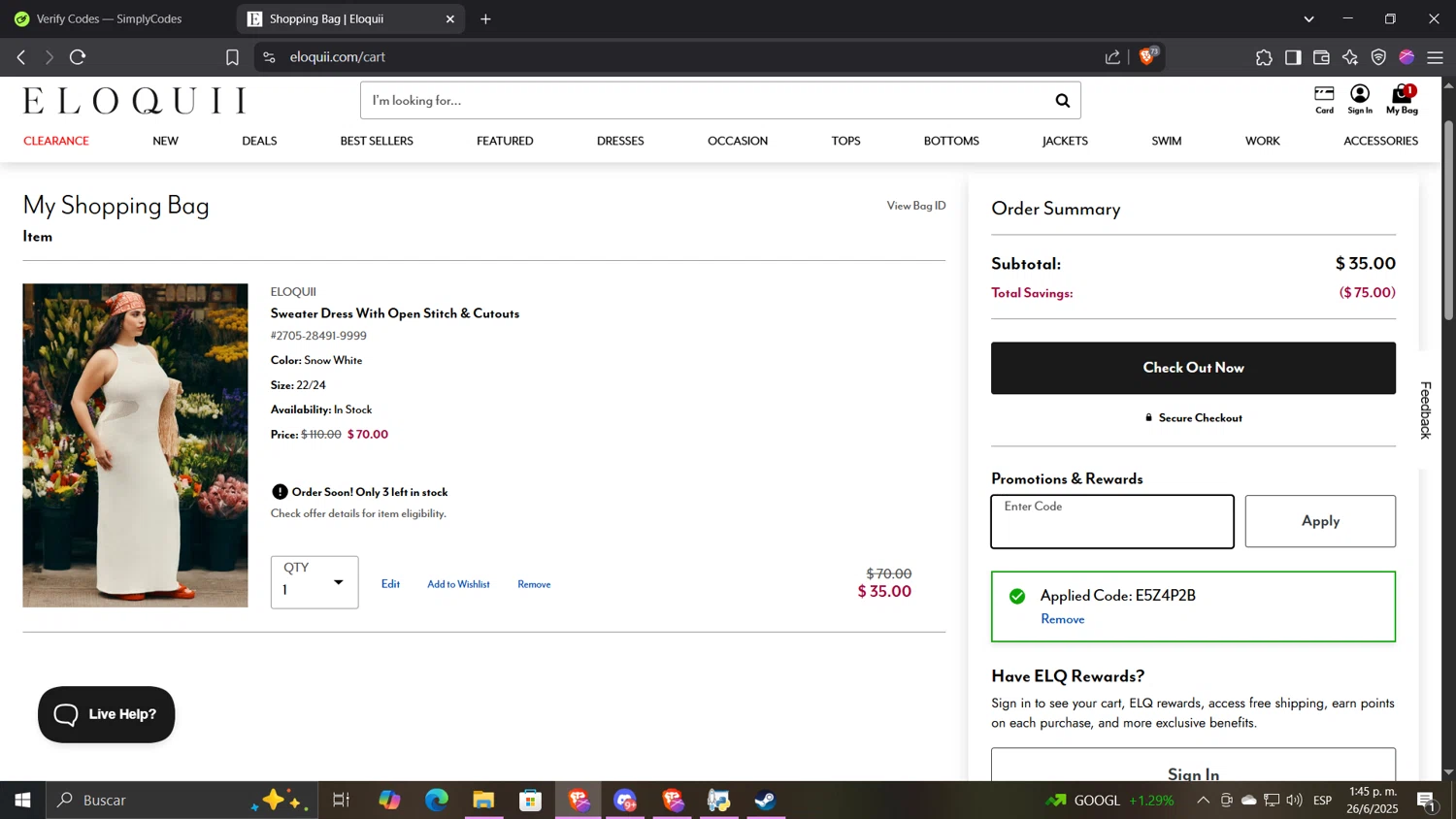Open the SWIM menu
Image resolution: width=1456 pixels, height=819 pixels.
click(1167, 141)
